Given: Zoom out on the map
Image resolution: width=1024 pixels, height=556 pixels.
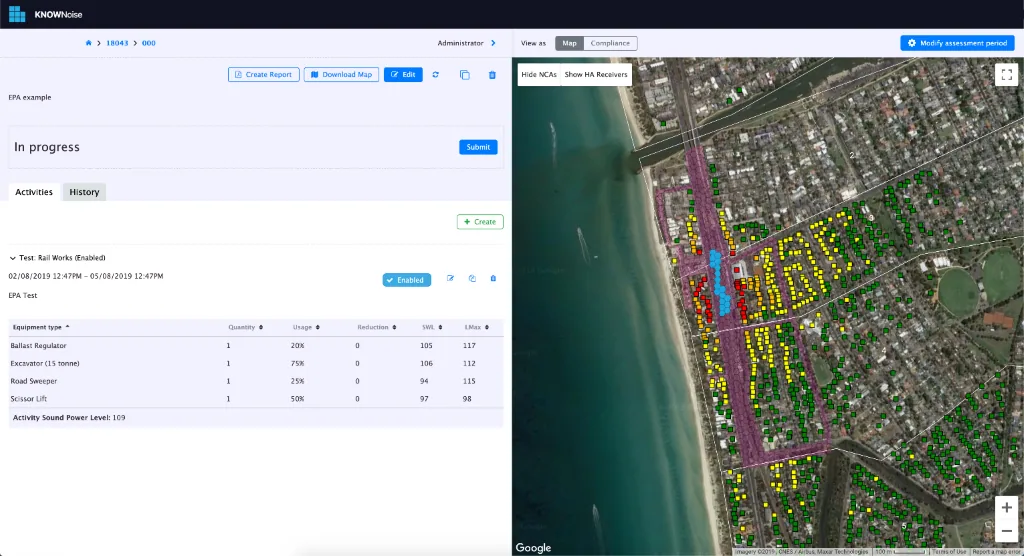Looking at the screenshot, I should pyautogui.click(x=1006, y=531).
